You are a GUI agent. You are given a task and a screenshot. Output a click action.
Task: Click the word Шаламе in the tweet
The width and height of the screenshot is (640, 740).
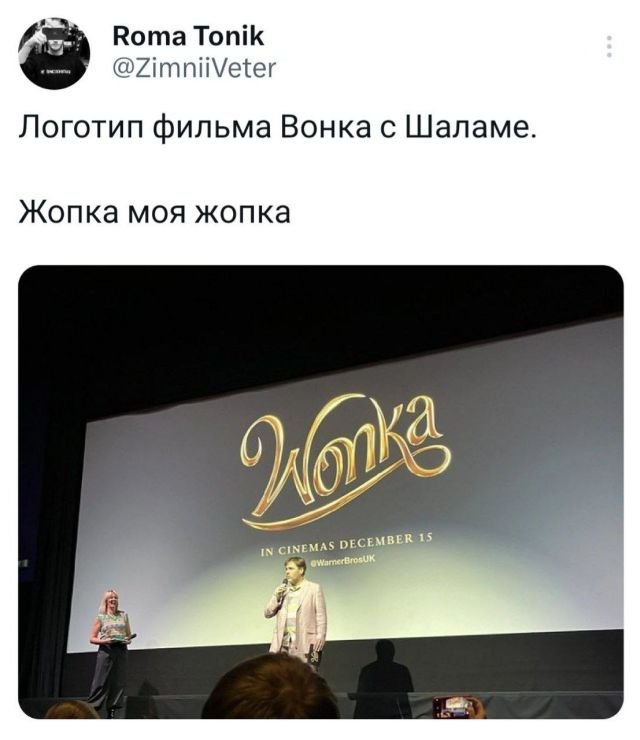tap(471, 128)
